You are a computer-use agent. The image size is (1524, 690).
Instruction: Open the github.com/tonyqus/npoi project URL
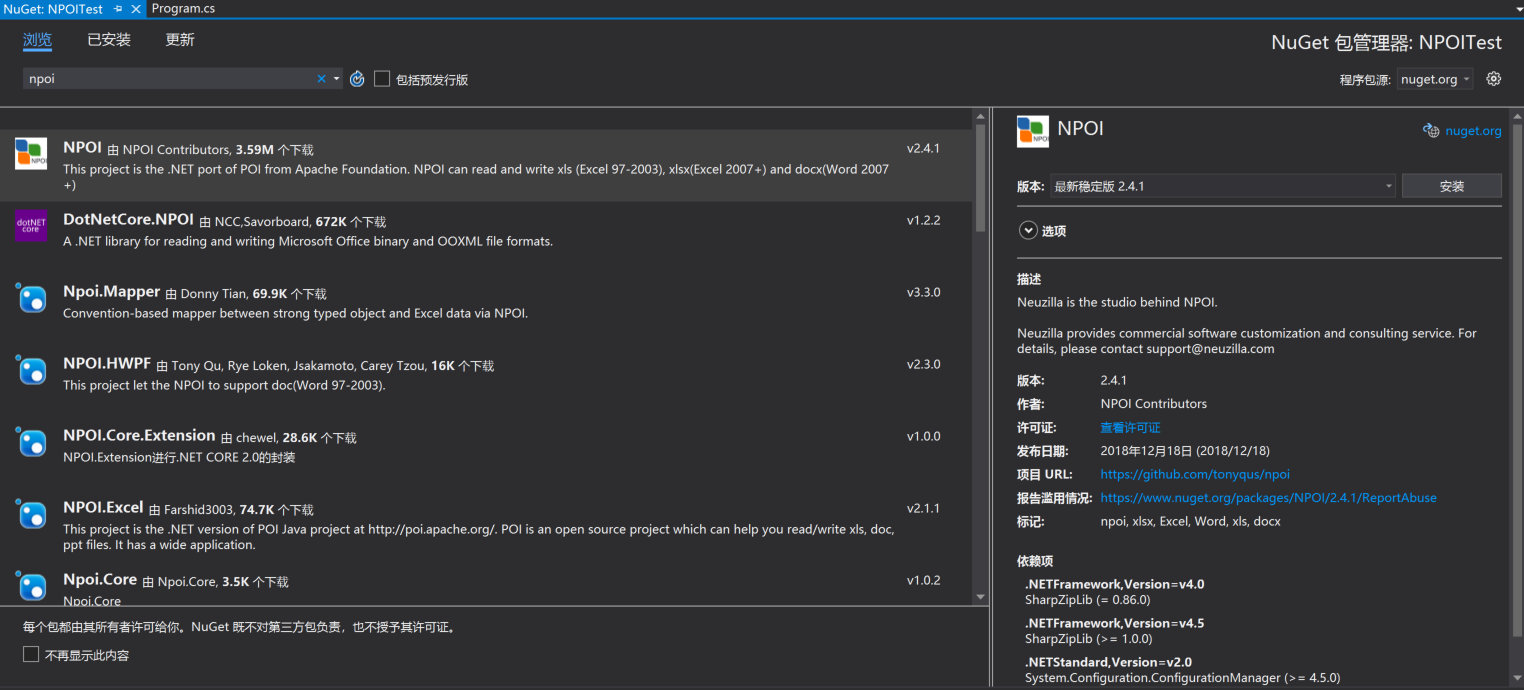(1195, 474)
